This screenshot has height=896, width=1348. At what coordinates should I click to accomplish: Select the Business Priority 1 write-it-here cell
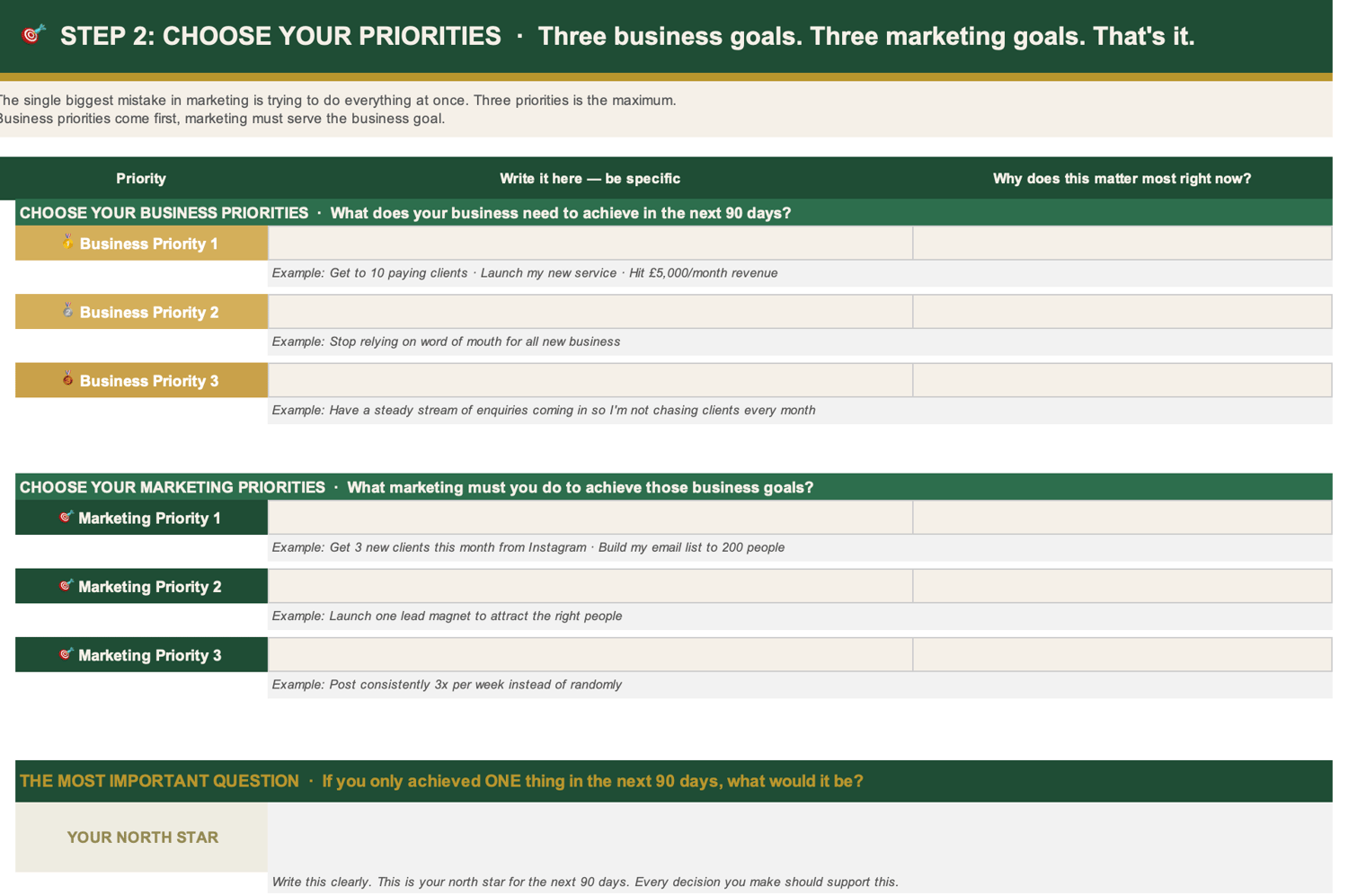[x=590, y=243]
